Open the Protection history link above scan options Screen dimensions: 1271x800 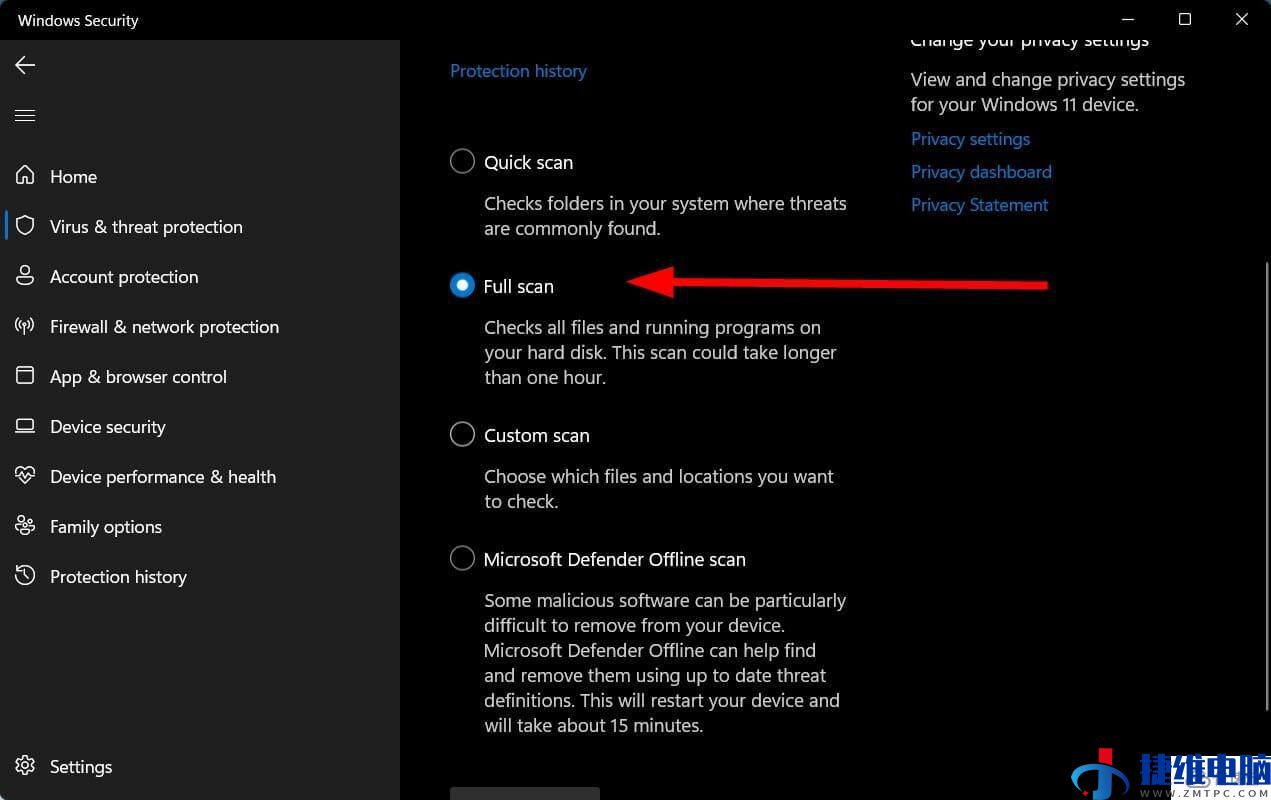coord(518,71)
